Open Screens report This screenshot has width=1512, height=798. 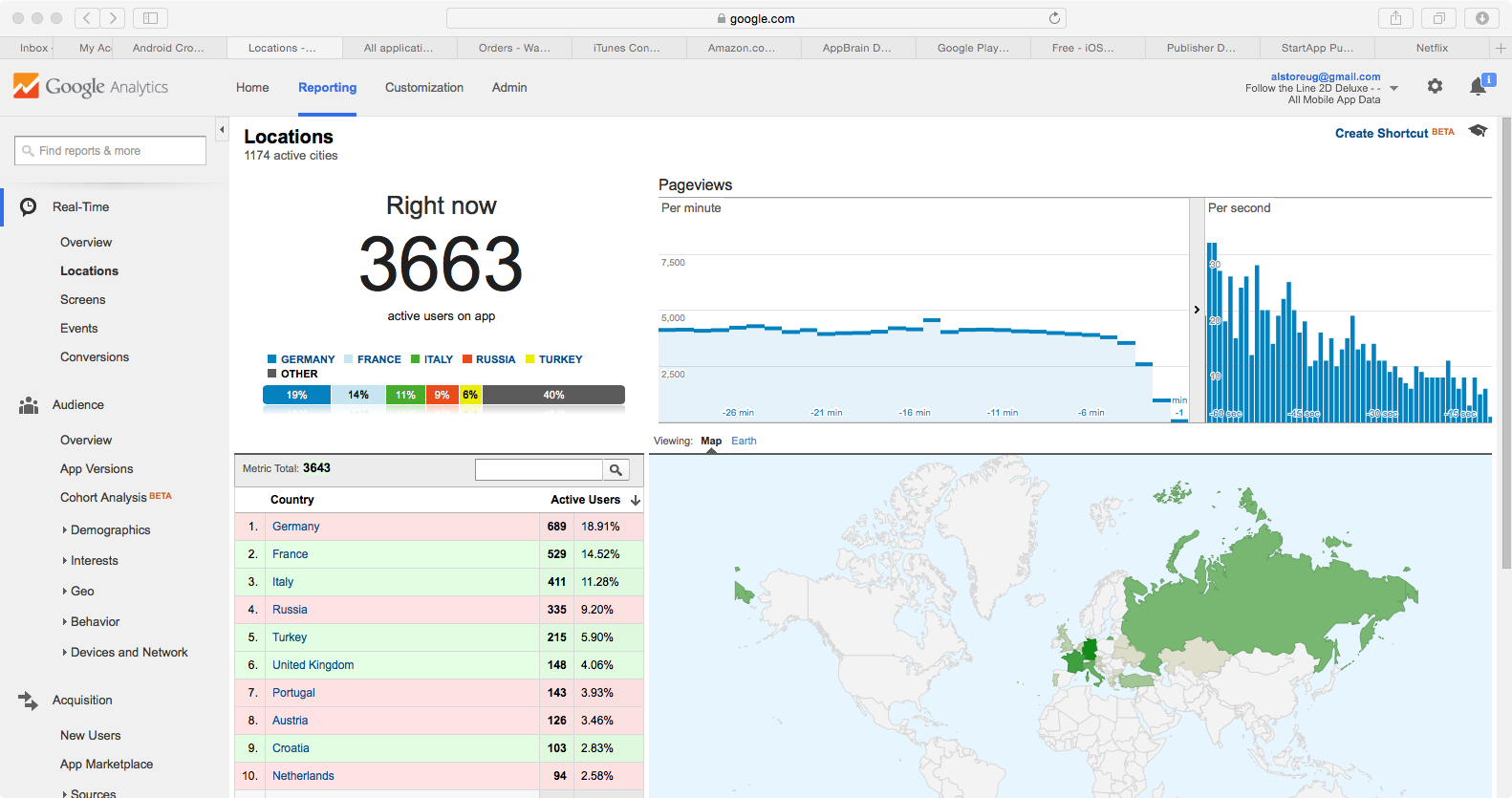coord(83,300)
